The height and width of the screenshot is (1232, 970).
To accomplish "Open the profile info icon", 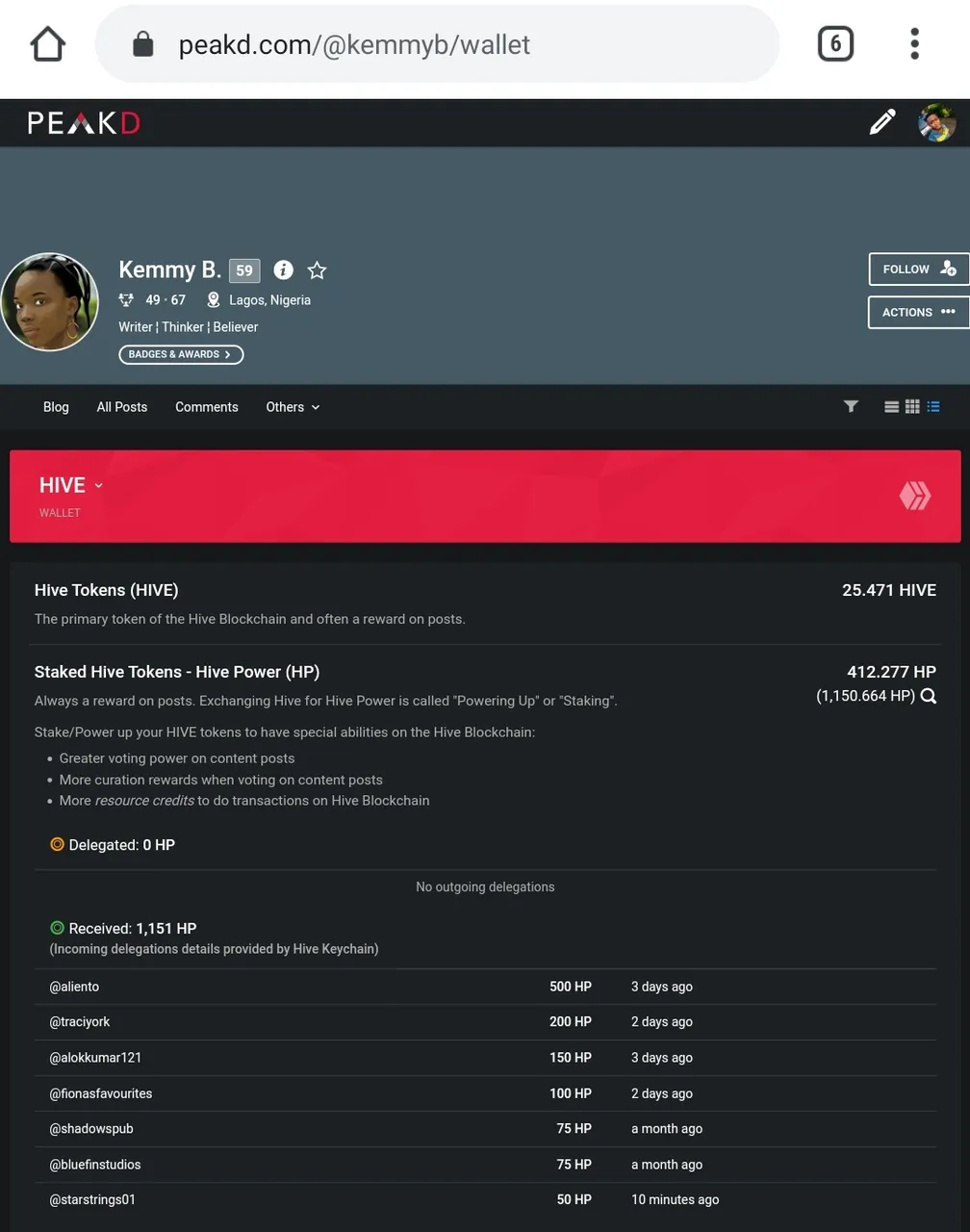I will [283, 270].
